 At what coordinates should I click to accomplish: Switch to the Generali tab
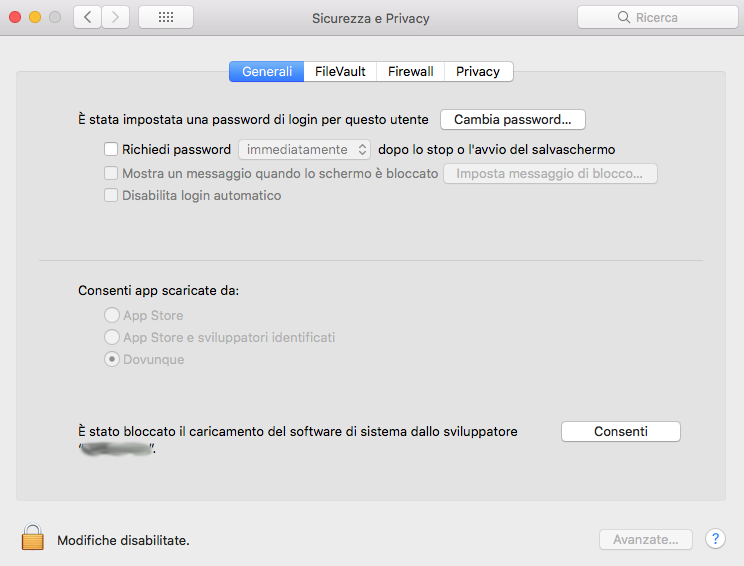267,72
